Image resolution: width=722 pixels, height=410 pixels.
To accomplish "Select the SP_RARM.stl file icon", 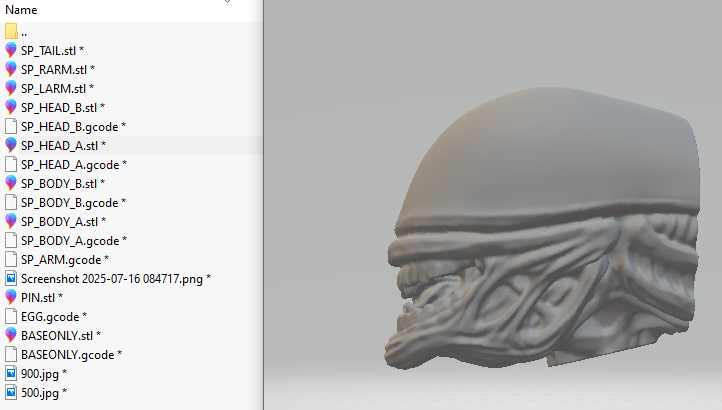I will click(11, 69).
